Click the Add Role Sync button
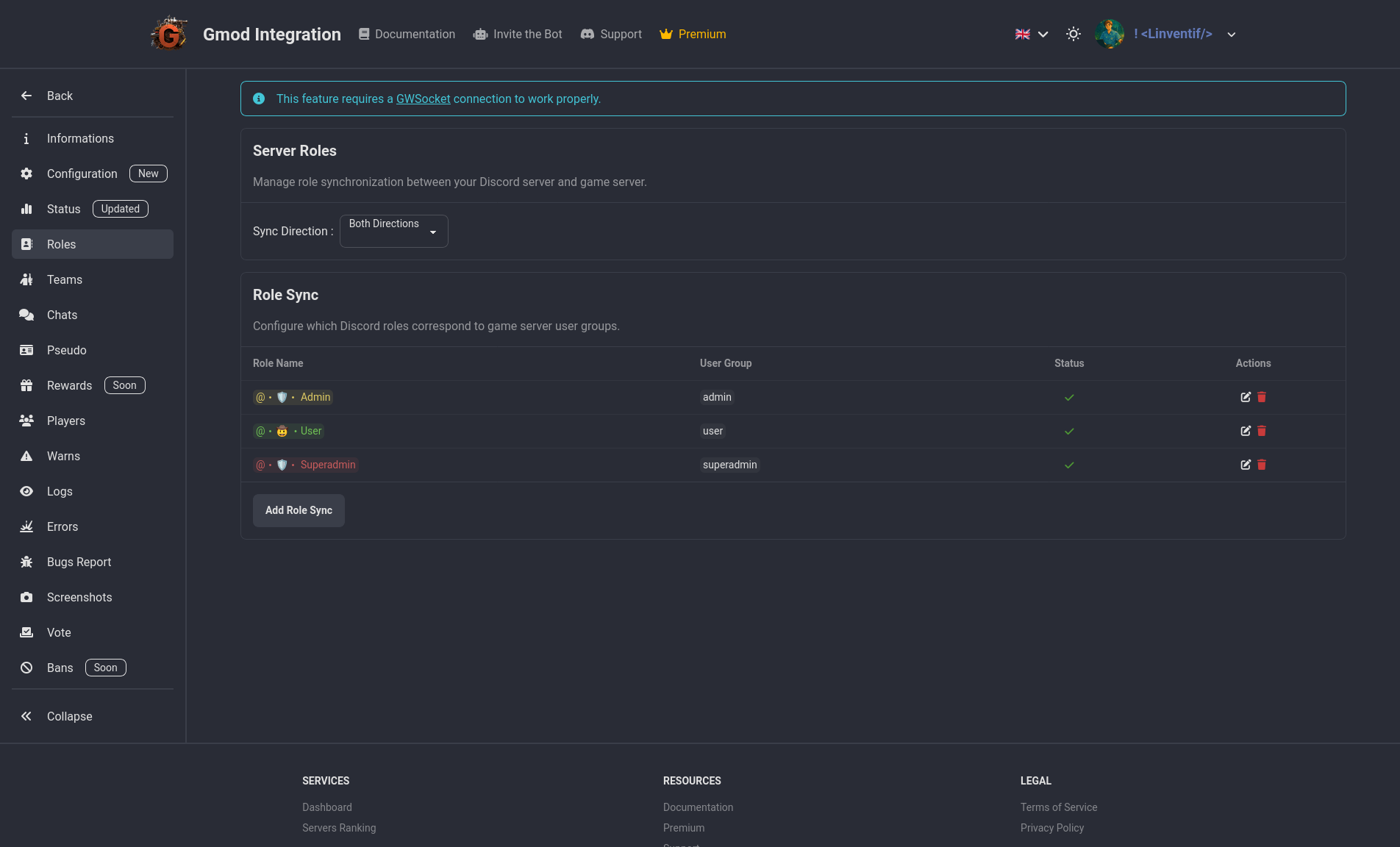 299,510
